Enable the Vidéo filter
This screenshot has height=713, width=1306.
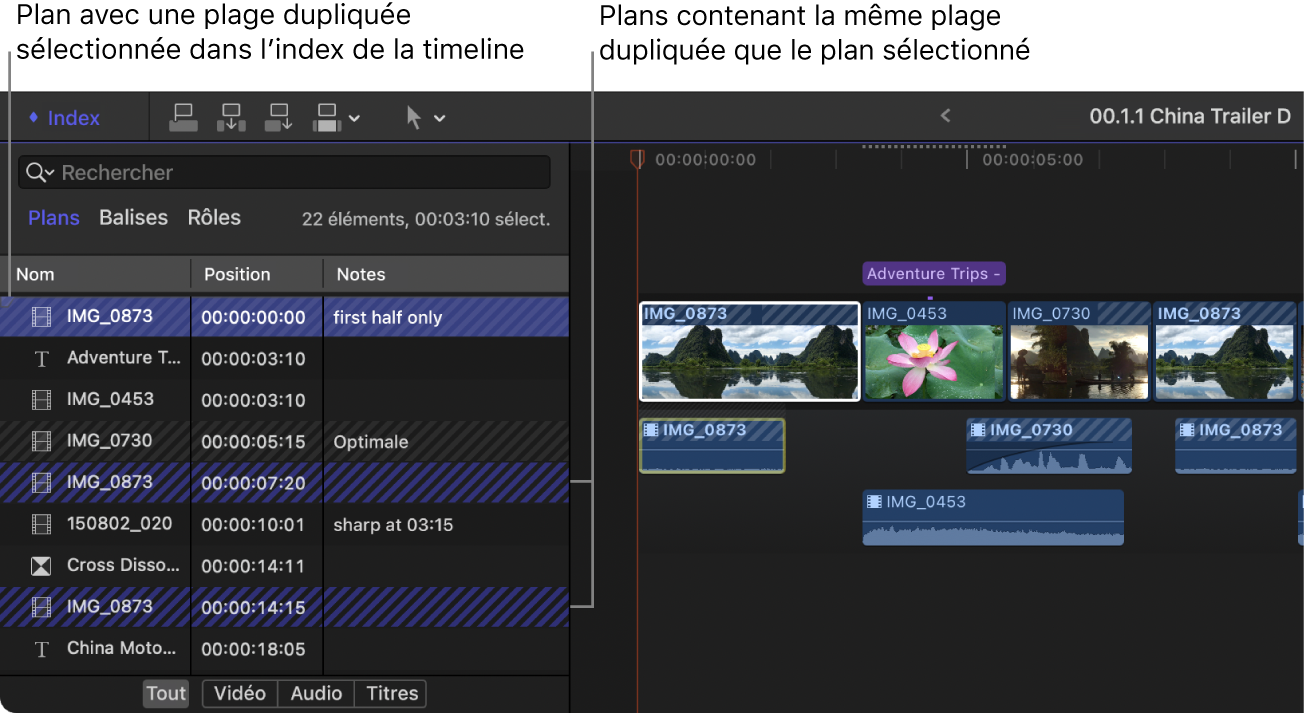coord(239,693)
